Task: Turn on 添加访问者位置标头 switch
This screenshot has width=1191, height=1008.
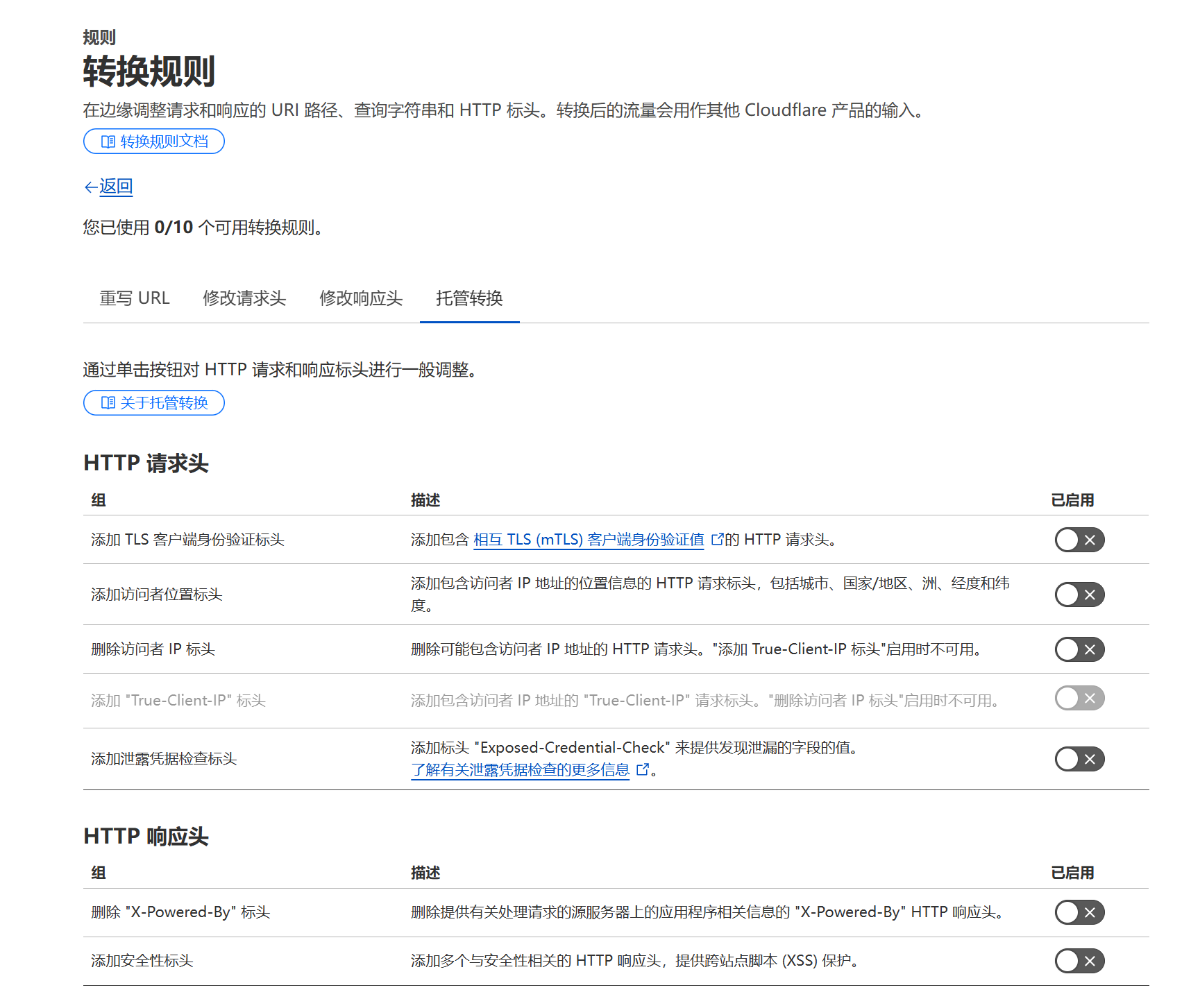Action: pyautogui.click(x=1079, y=595)
